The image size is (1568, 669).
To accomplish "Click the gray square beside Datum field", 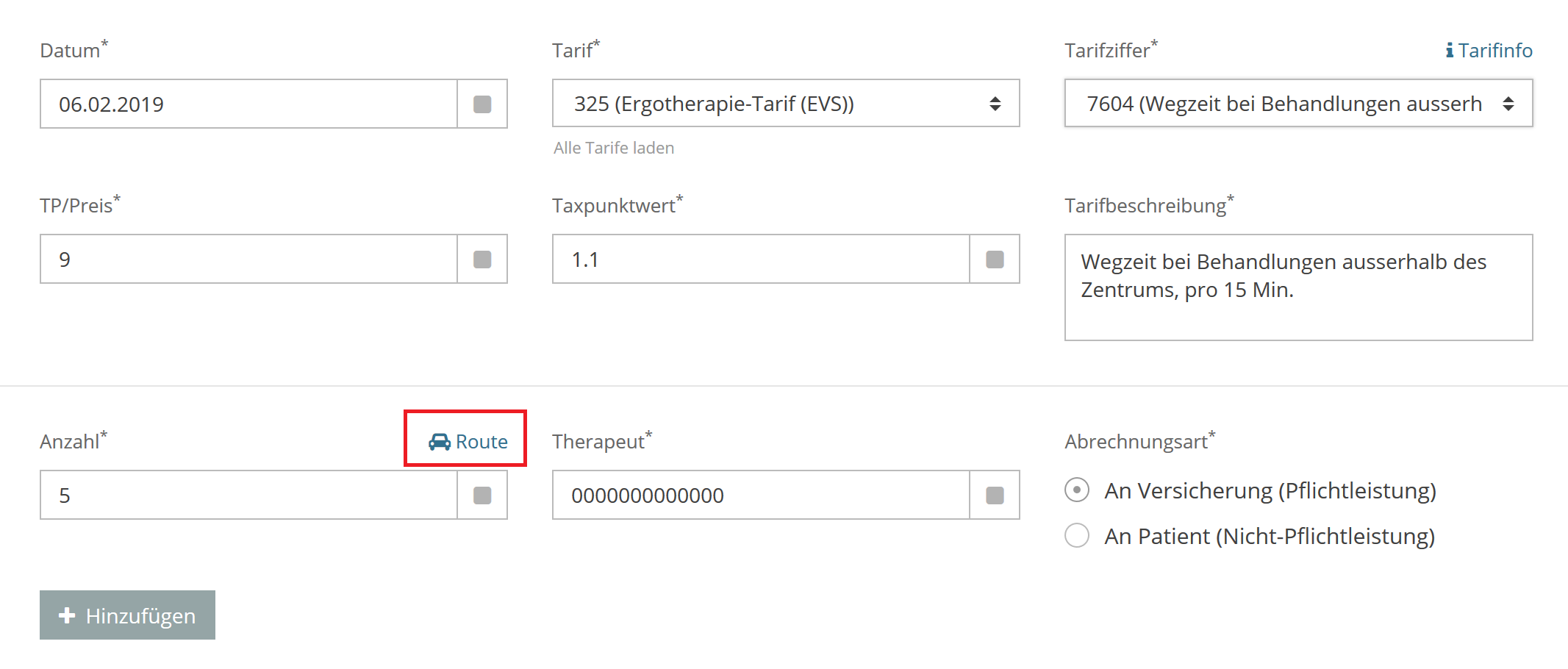I will tap(482, 104).
